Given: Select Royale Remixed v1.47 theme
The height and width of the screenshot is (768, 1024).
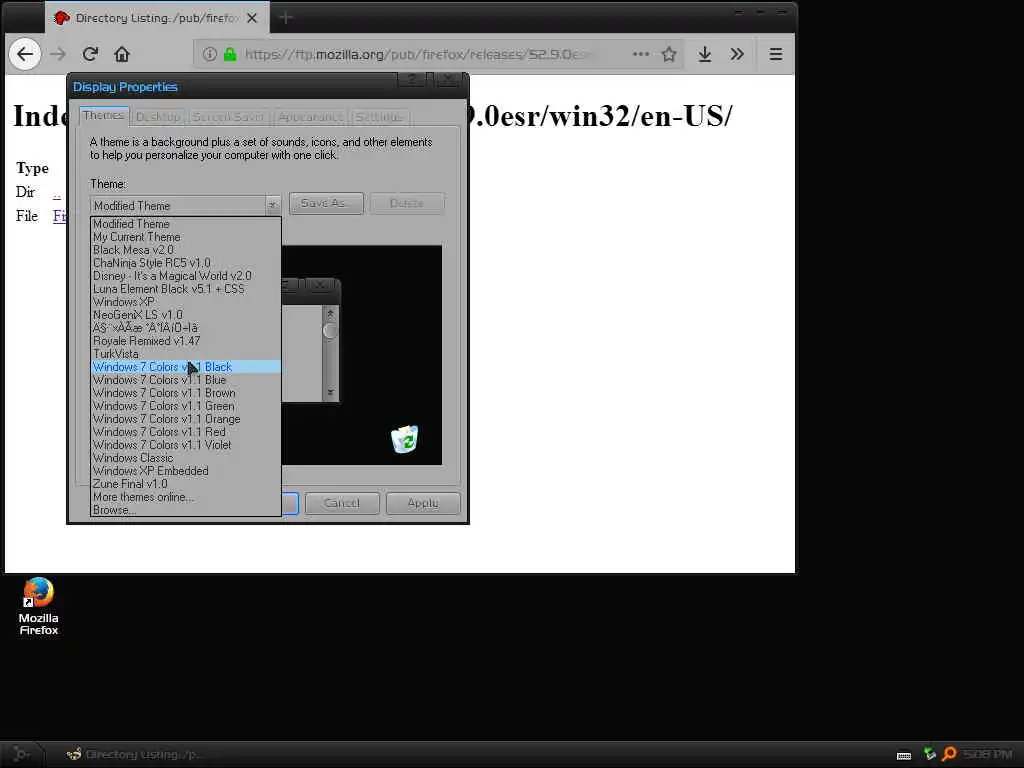Looking at the screenshot, I should coord(186,341).
